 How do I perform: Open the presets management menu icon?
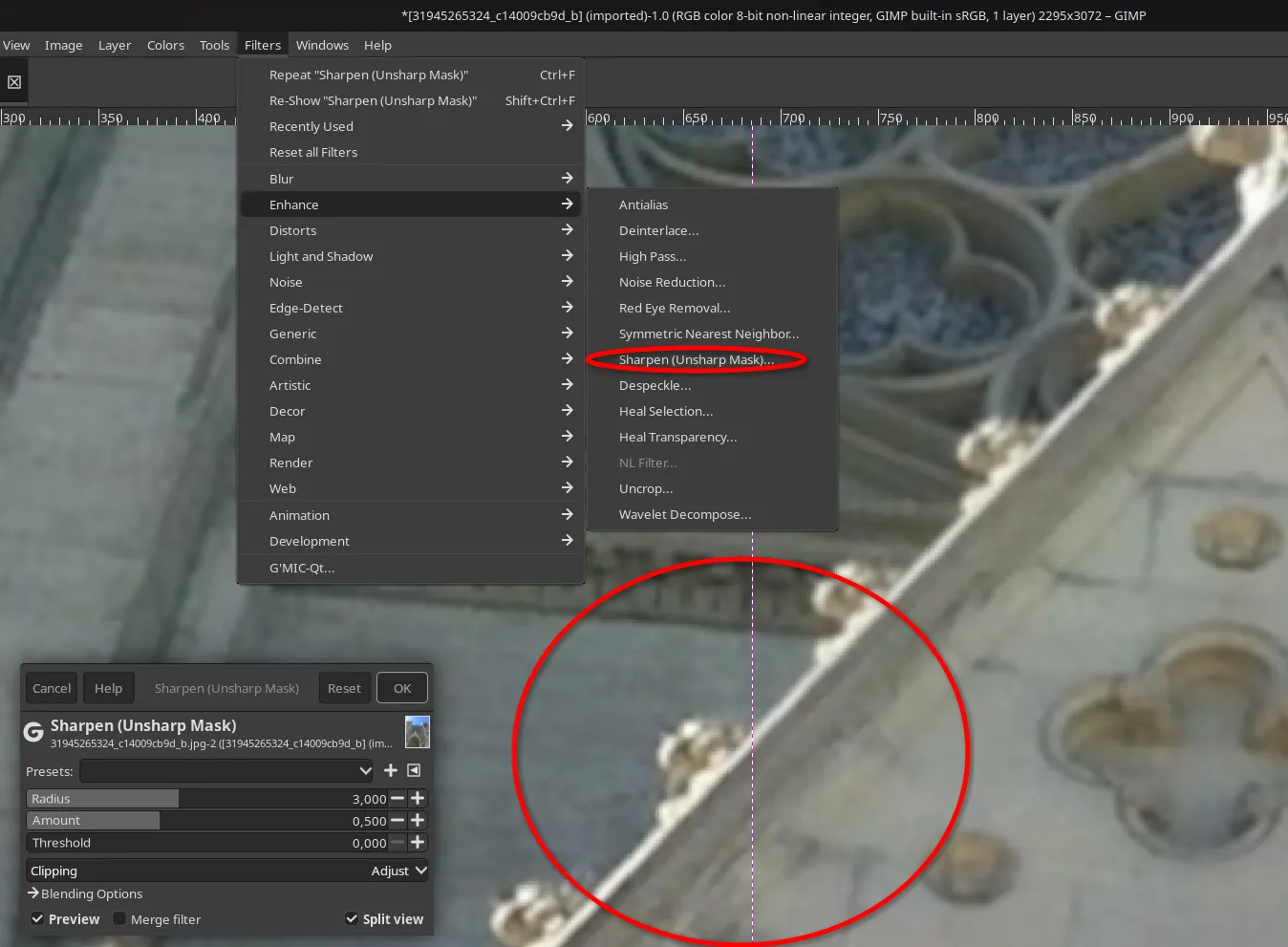414,770
